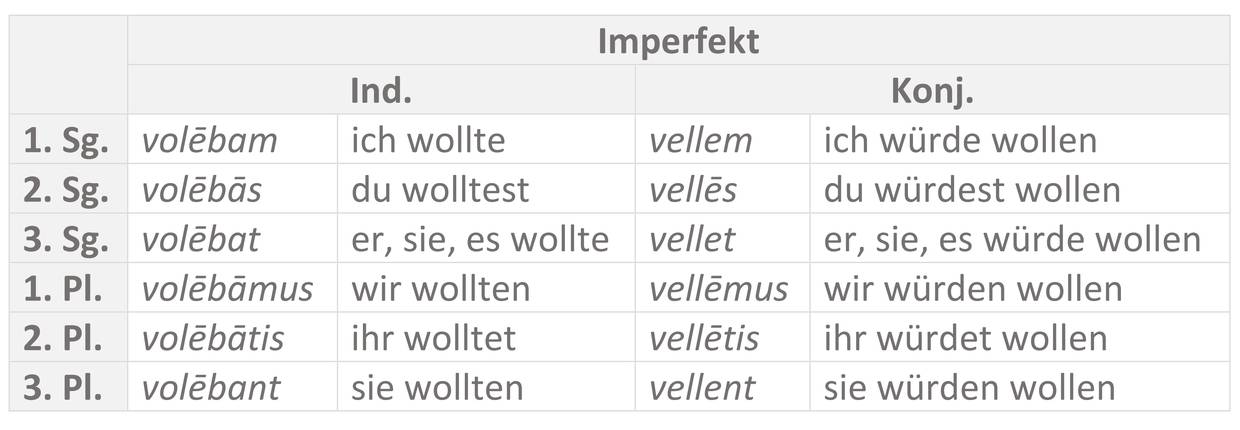Click the translation 'sie wollten'
The width and height of the screenshot is (1240, 430).
tap(437, 387)
